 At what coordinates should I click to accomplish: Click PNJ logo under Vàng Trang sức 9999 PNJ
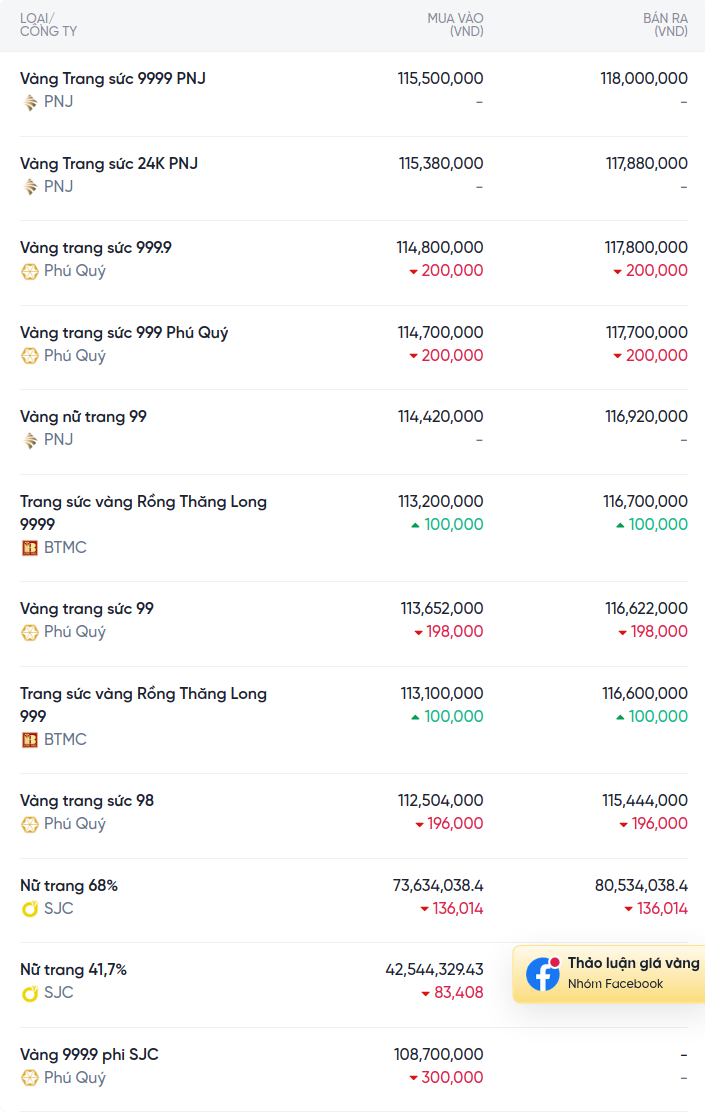pos(30,102)
